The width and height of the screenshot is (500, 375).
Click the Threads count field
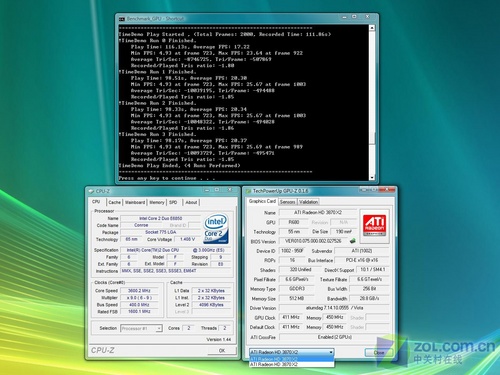(x=225, y=328)
